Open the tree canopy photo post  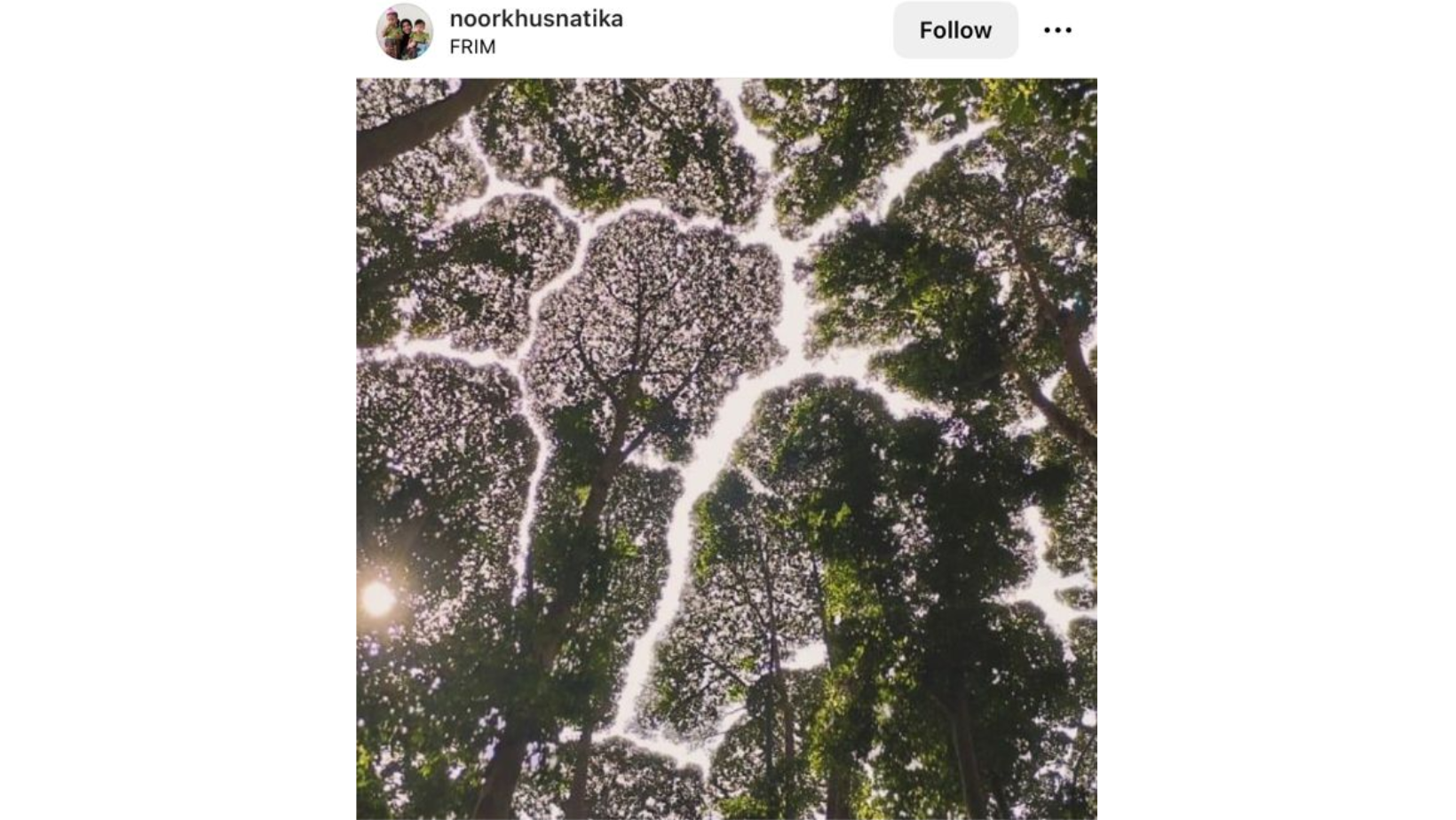[726, 449]
